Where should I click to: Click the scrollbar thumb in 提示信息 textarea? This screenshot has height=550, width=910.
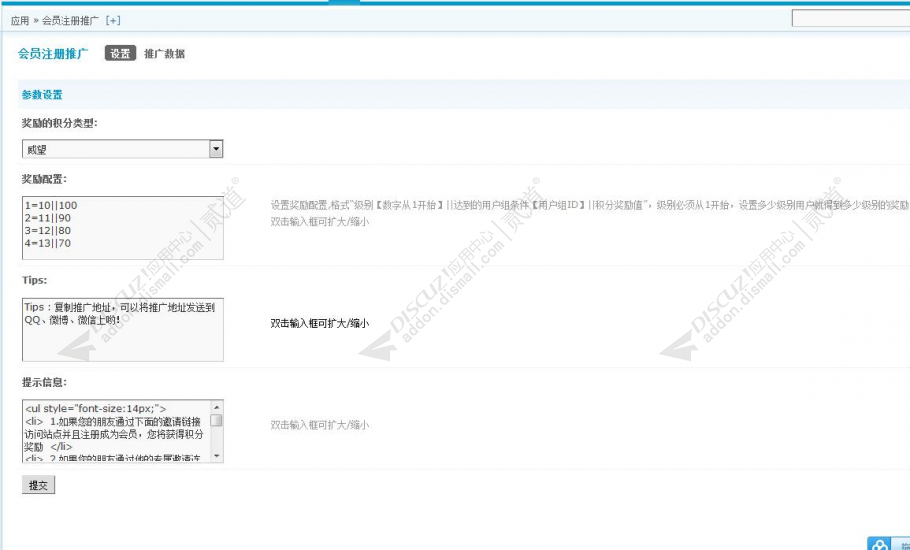click(x=216, y=420)
